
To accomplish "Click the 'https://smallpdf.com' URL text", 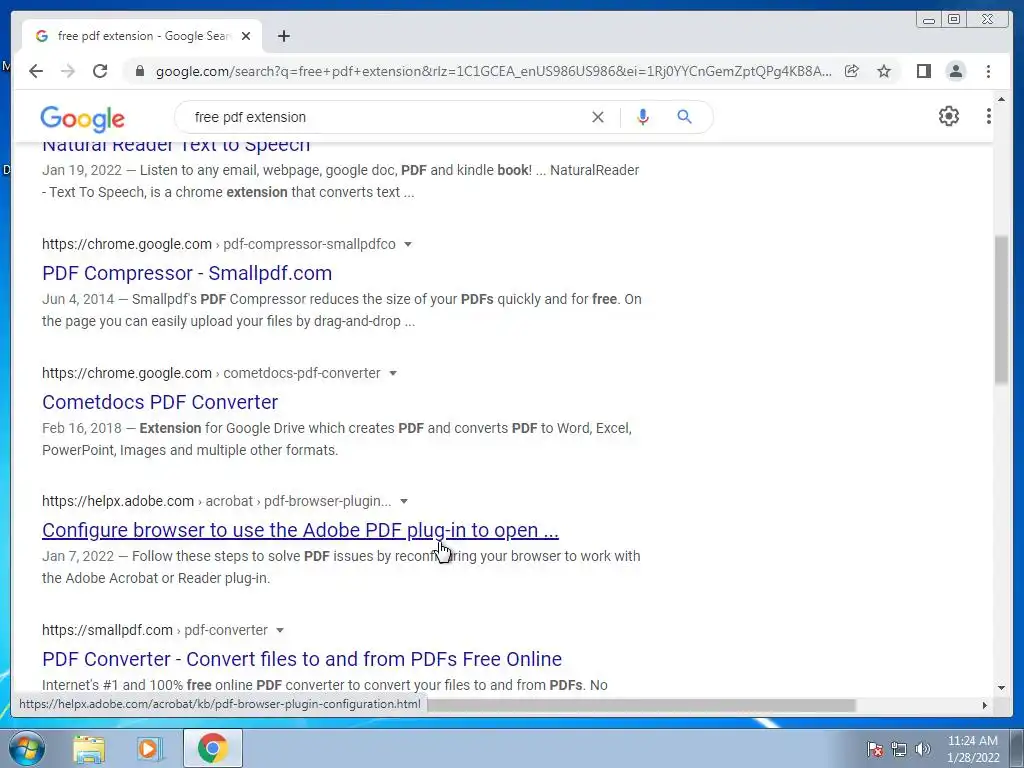I will [107, 630].
